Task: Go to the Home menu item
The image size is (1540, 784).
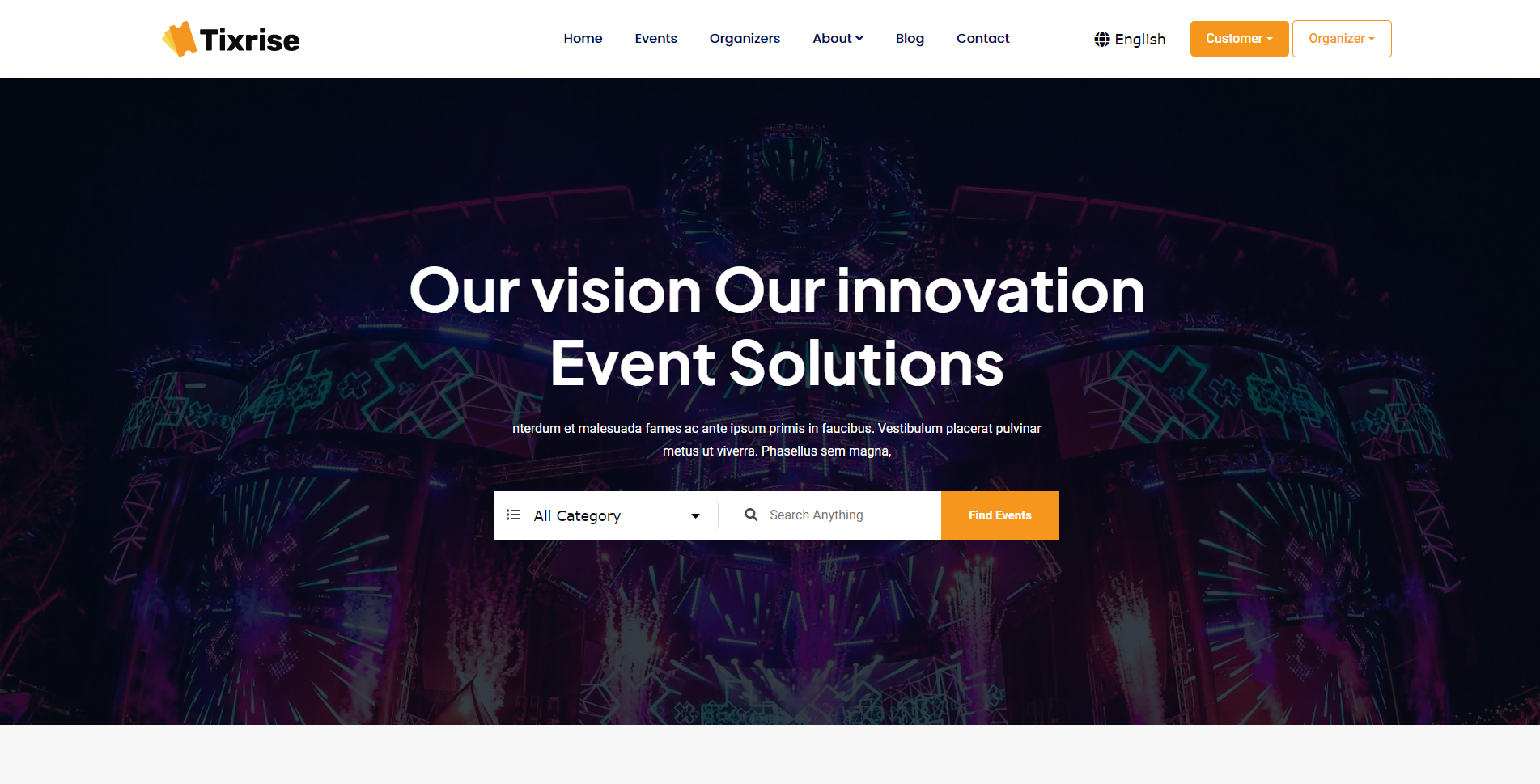Action: [583, 38]
